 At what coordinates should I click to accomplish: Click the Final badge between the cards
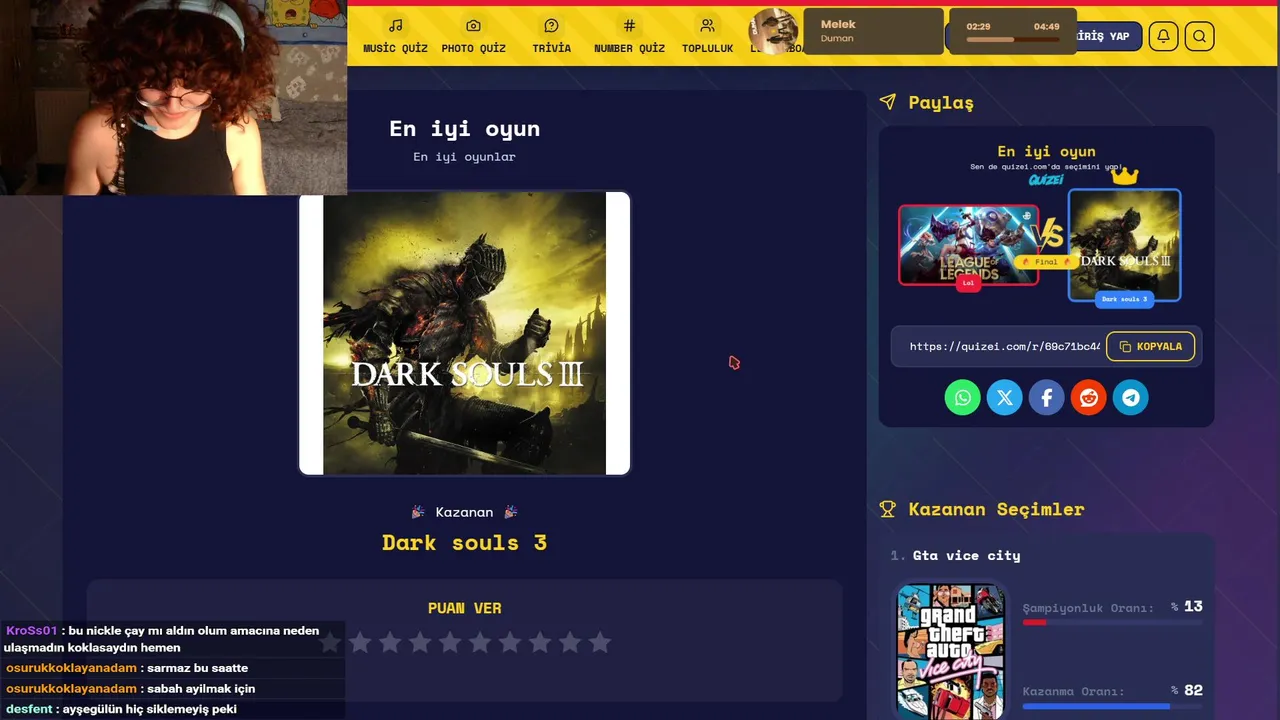click(1045, 261)
